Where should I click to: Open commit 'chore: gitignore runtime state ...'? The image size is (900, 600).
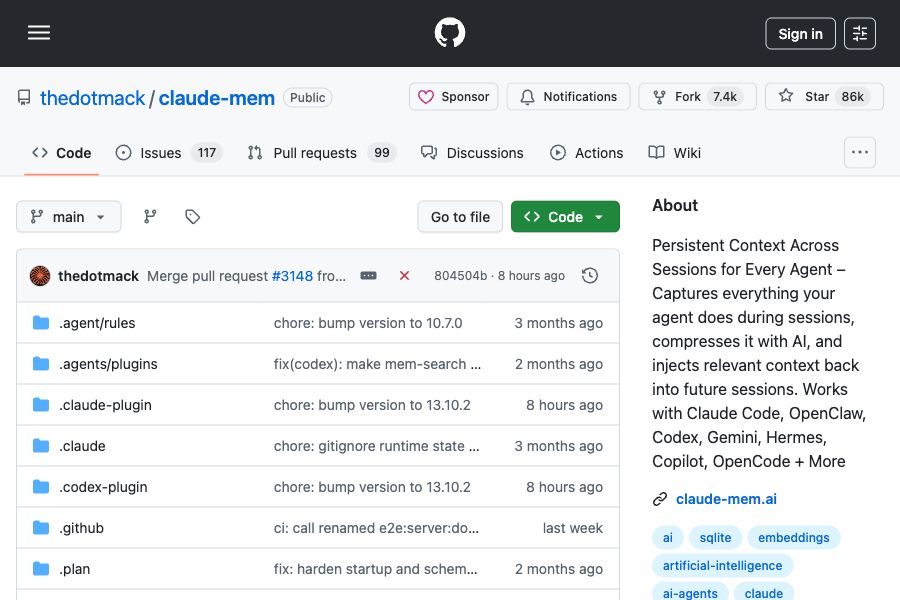[x=377, y=446]
